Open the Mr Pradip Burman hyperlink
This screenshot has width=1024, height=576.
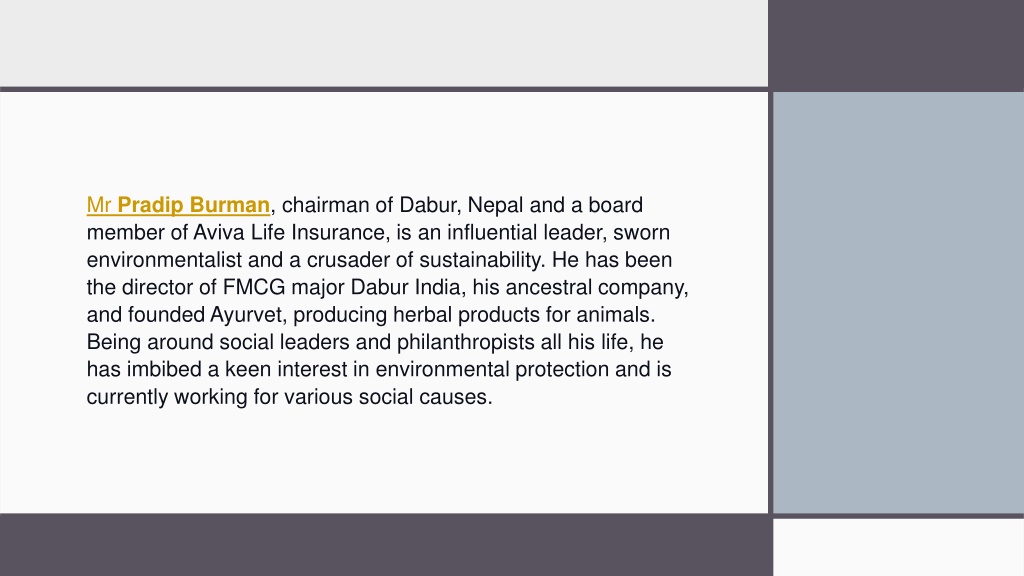(x=178, y=205)
